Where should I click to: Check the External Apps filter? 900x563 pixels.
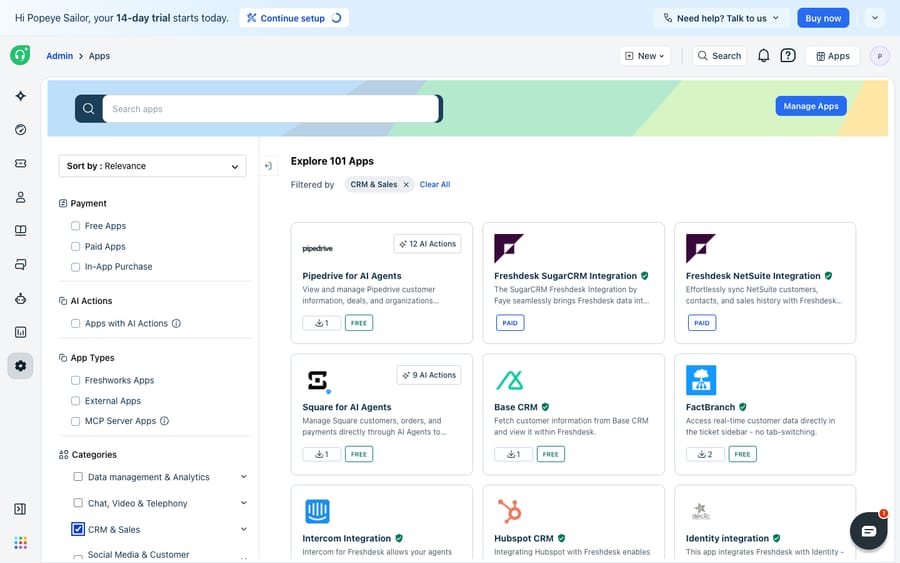75,401
